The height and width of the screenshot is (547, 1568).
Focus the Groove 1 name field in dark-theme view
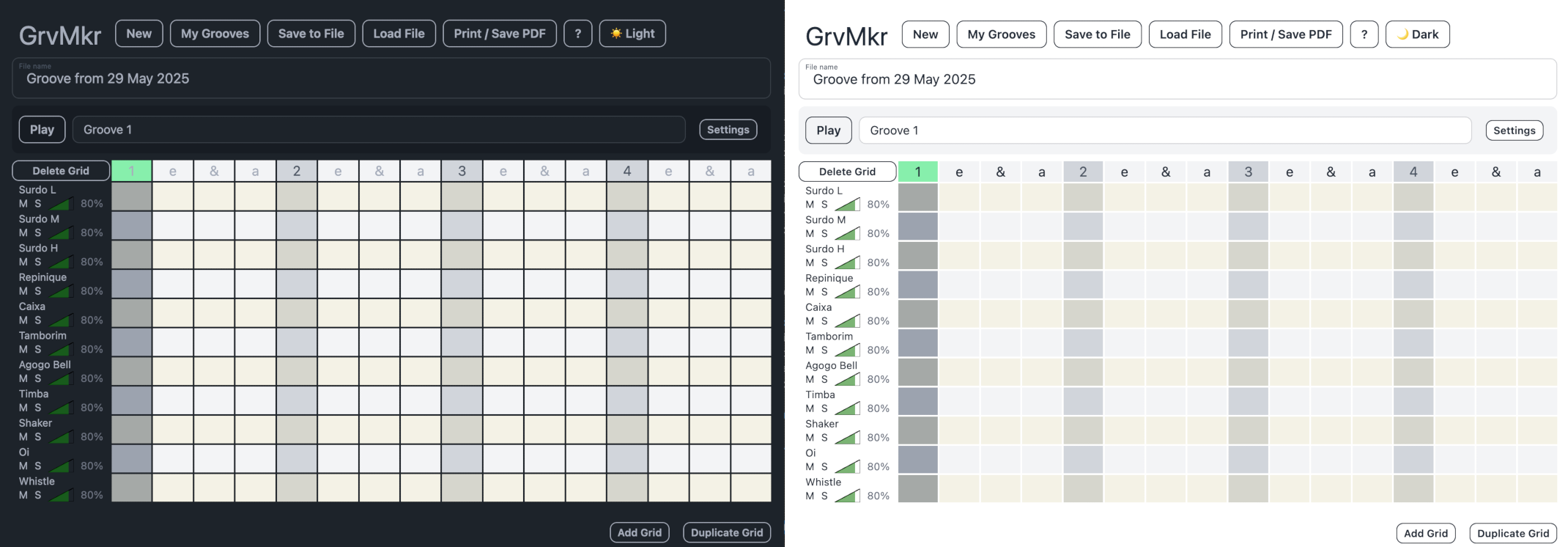click(x=379, y=130)
